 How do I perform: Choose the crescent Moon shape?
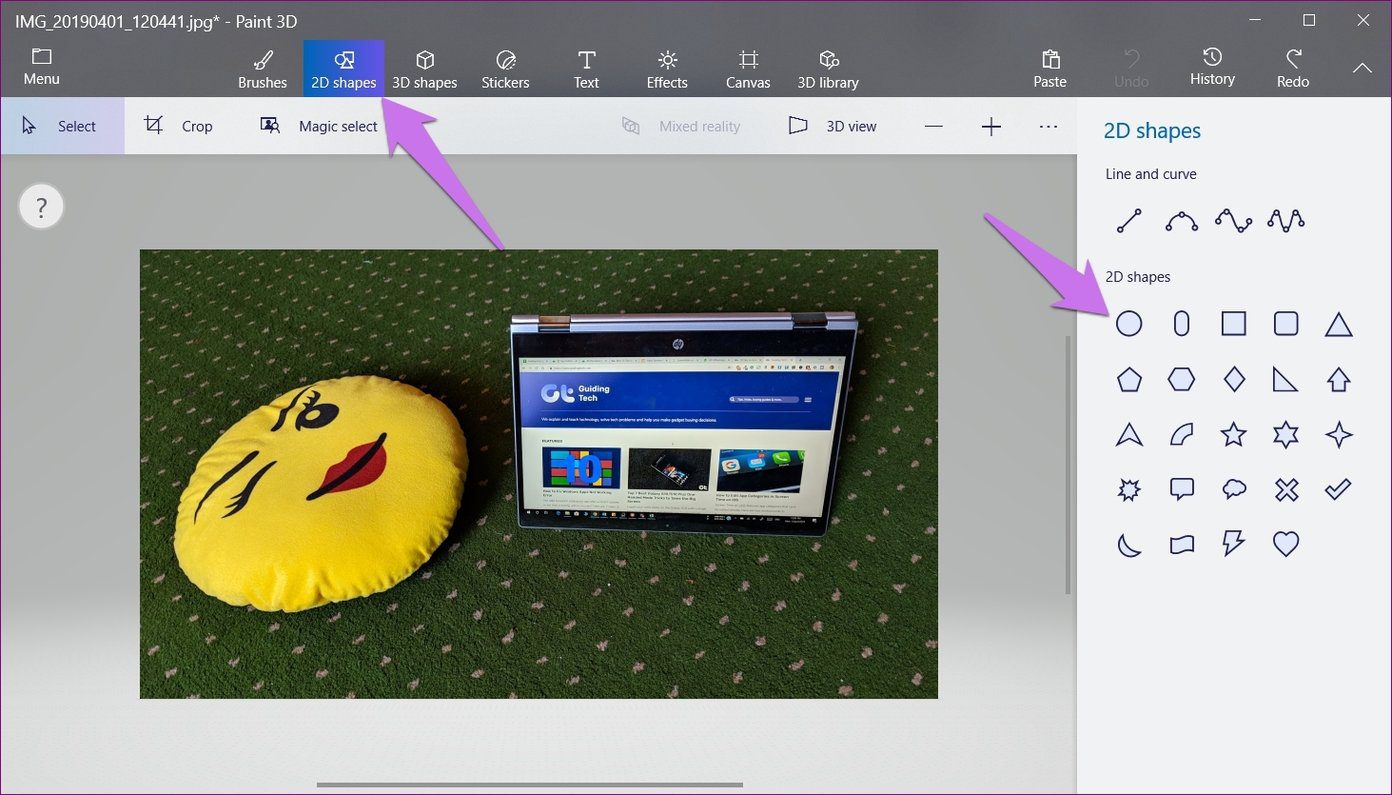point(1129,544)
